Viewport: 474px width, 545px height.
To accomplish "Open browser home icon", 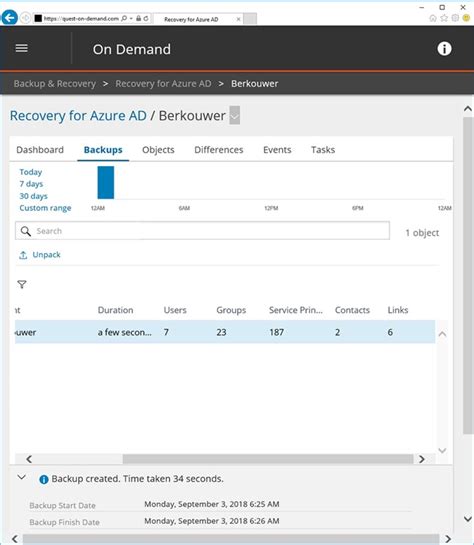I will (x=433, y=18).
